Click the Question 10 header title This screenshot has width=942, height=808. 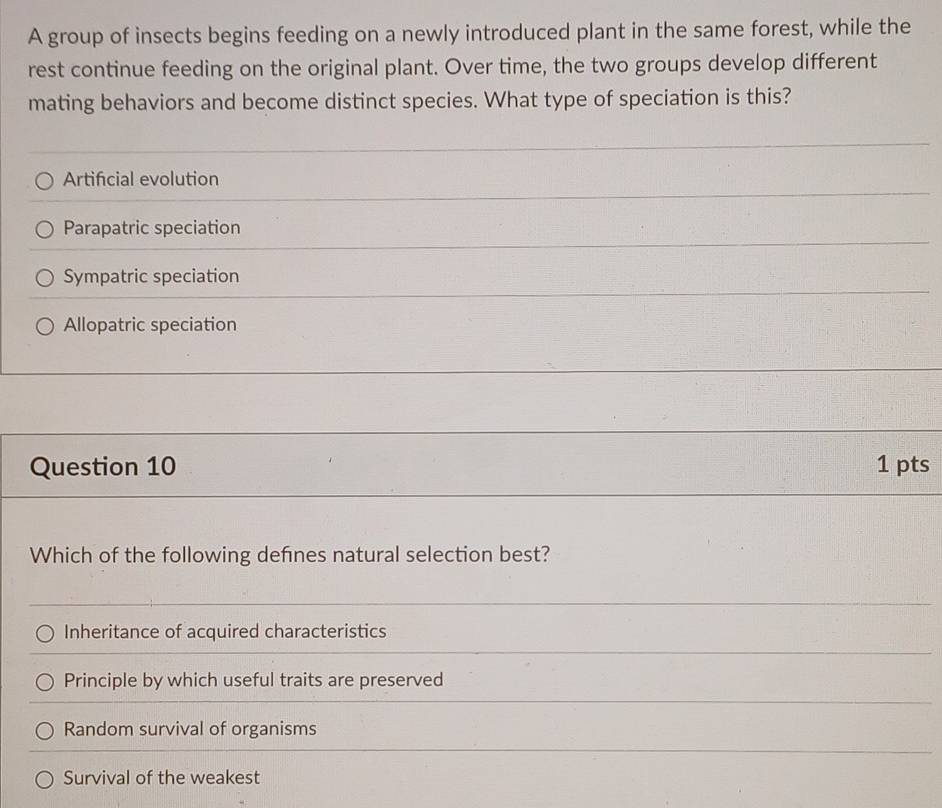point(103,467)
